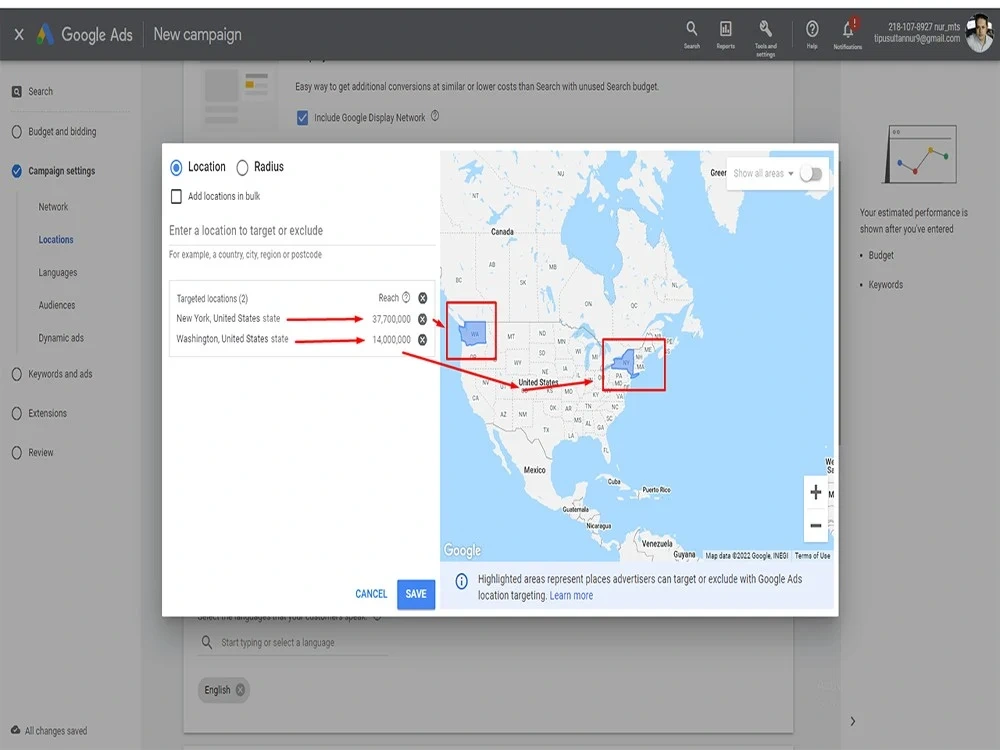Screen dimensions: 1000x750
Task: Close the New campaign editor with X
Action: click(19, 34)
